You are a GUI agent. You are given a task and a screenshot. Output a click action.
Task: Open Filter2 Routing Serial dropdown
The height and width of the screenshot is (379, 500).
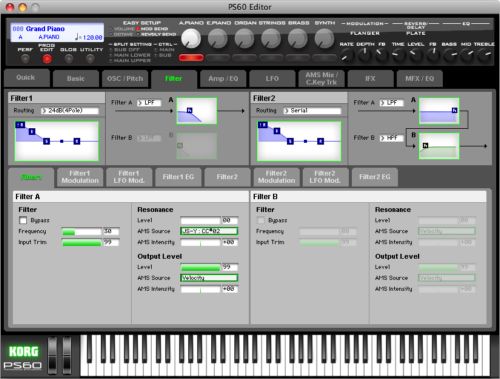pos(312,111)
